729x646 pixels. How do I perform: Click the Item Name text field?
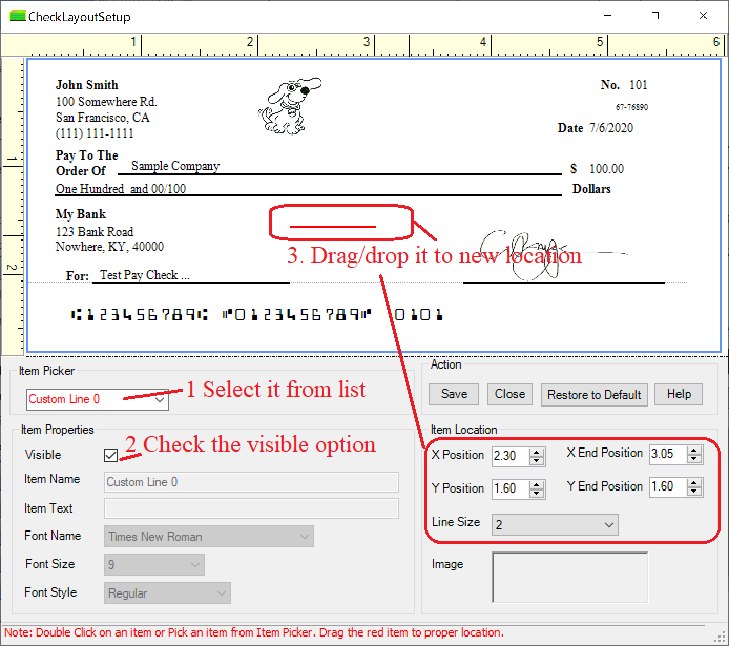pyautogui.click(x=251, y=481)
